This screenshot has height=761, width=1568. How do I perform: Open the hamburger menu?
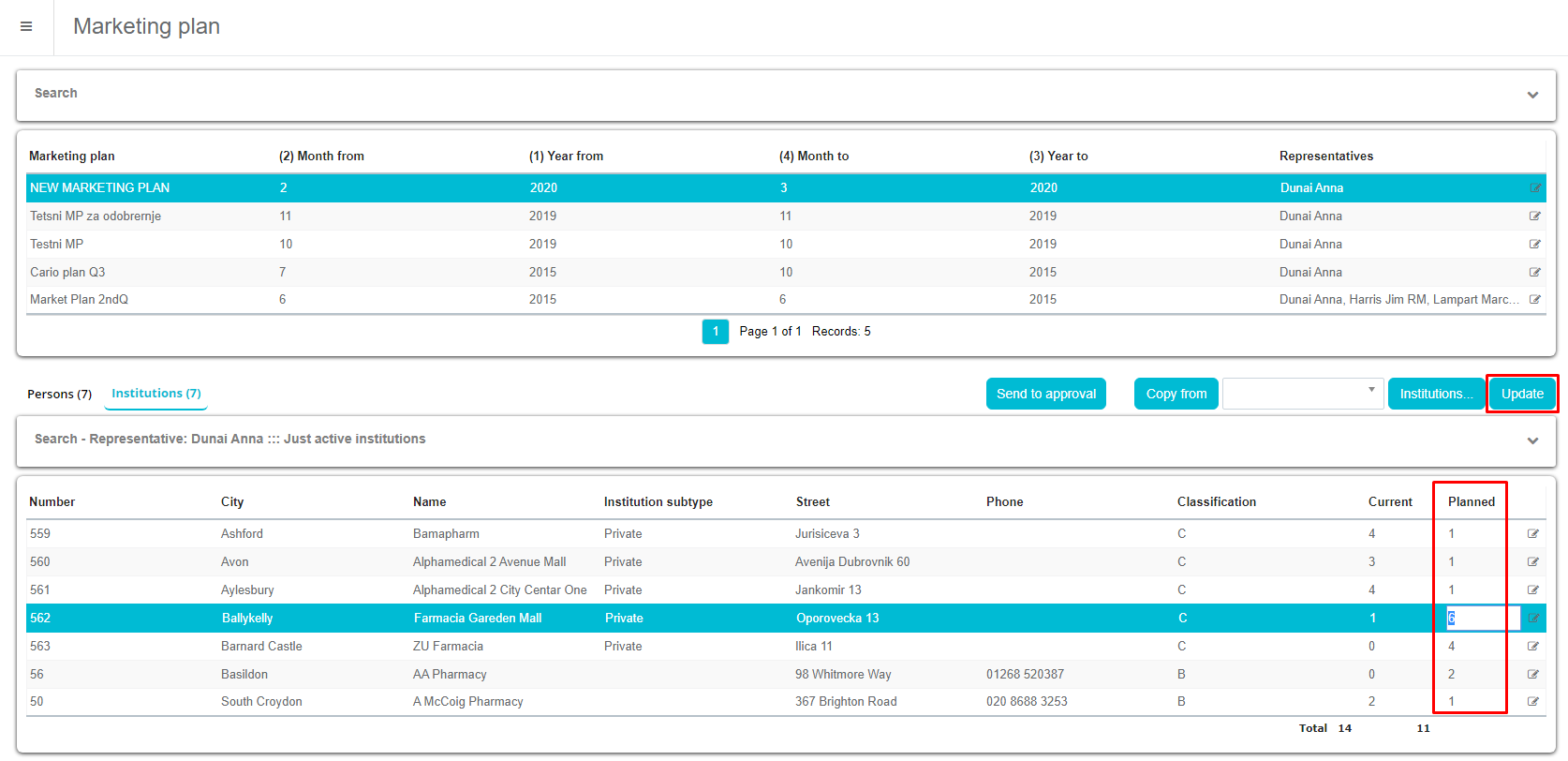[x=26, y=26]
